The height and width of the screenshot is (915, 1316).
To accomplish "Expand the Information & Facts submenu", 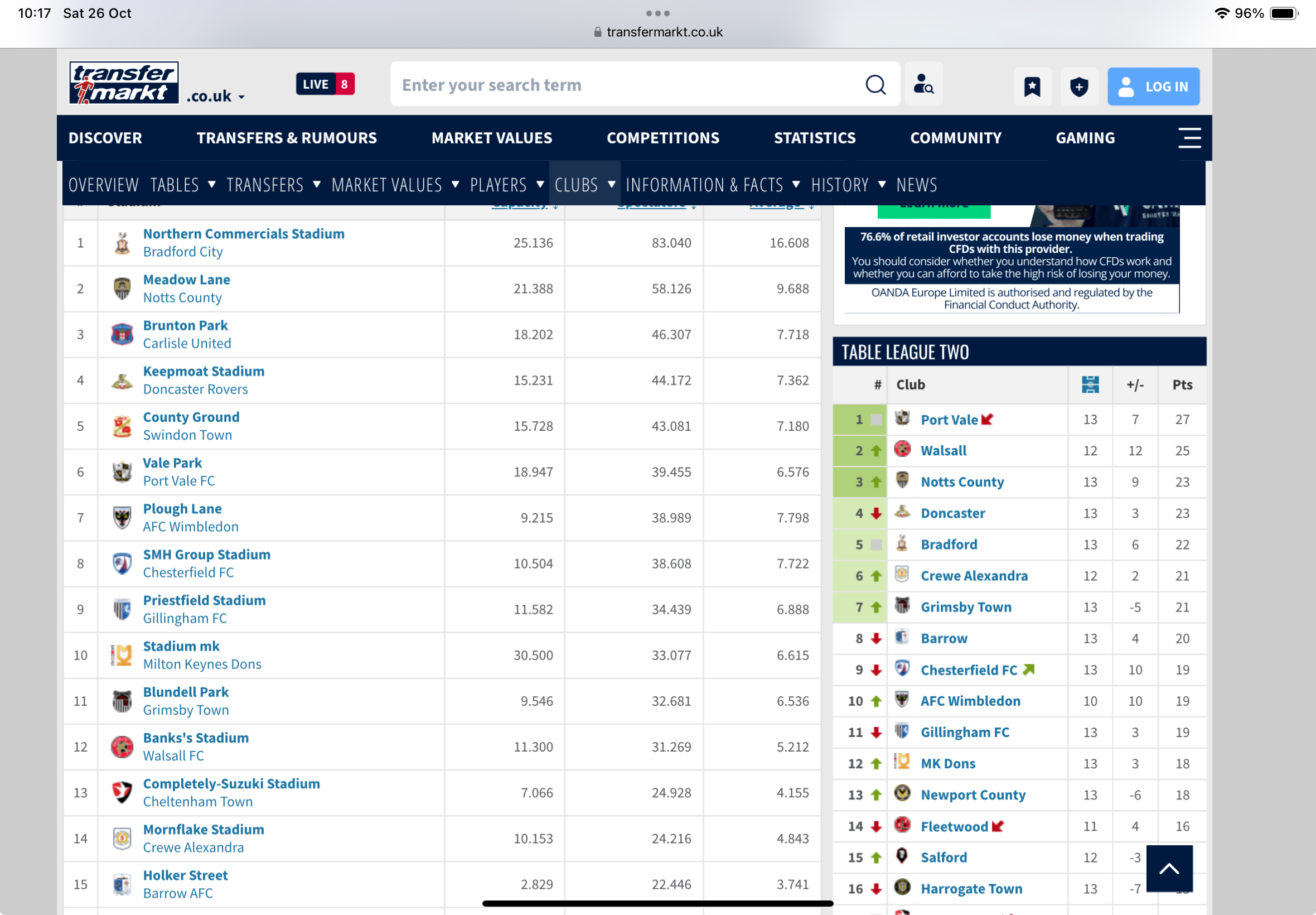I will tap(796, 185).
